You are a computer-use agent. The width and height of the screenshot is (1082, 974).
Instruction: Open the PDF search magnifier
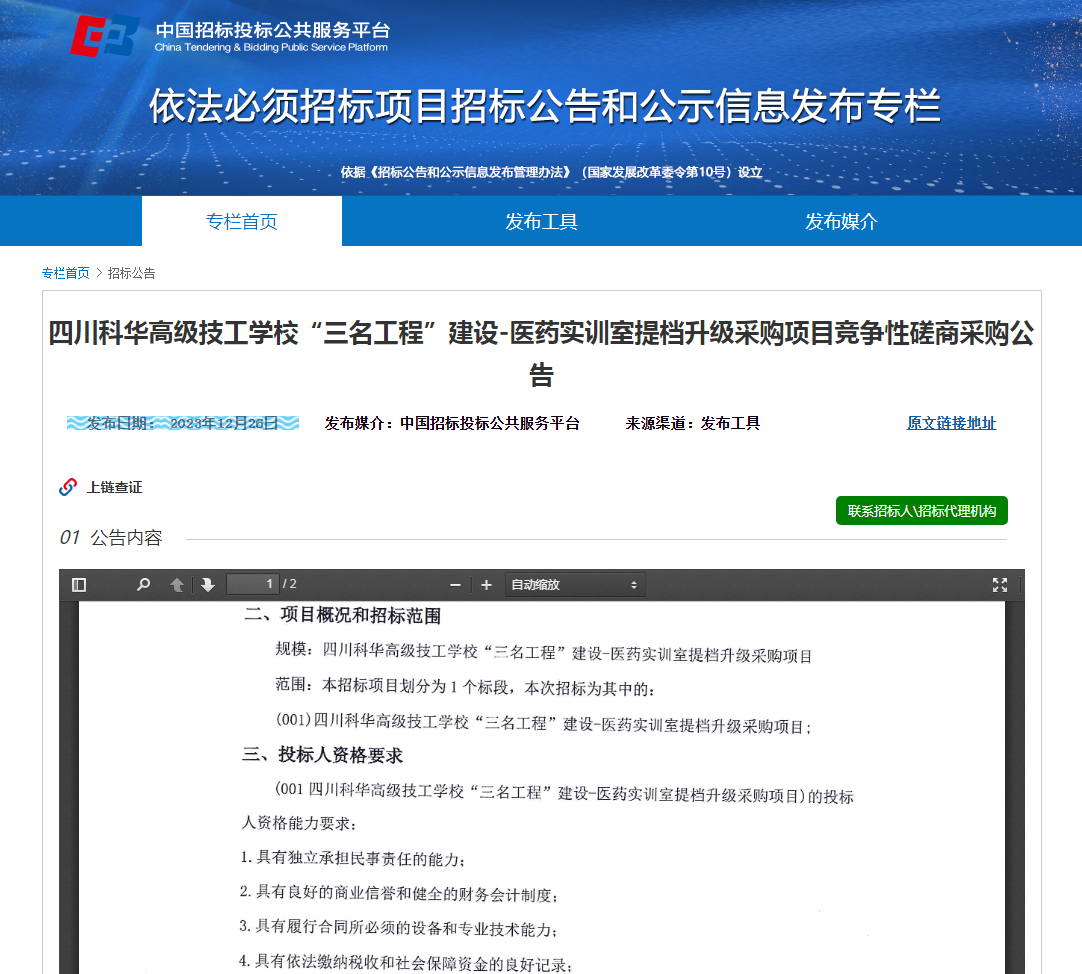coord(144,585)
